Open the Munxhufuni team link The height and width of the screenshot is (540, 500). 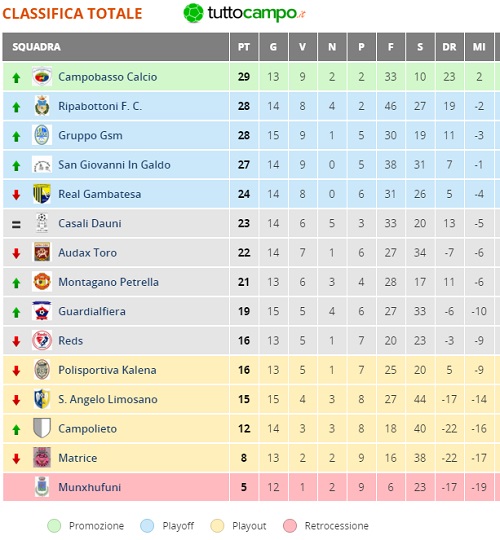pyautogui.click(x=90, y=487)
